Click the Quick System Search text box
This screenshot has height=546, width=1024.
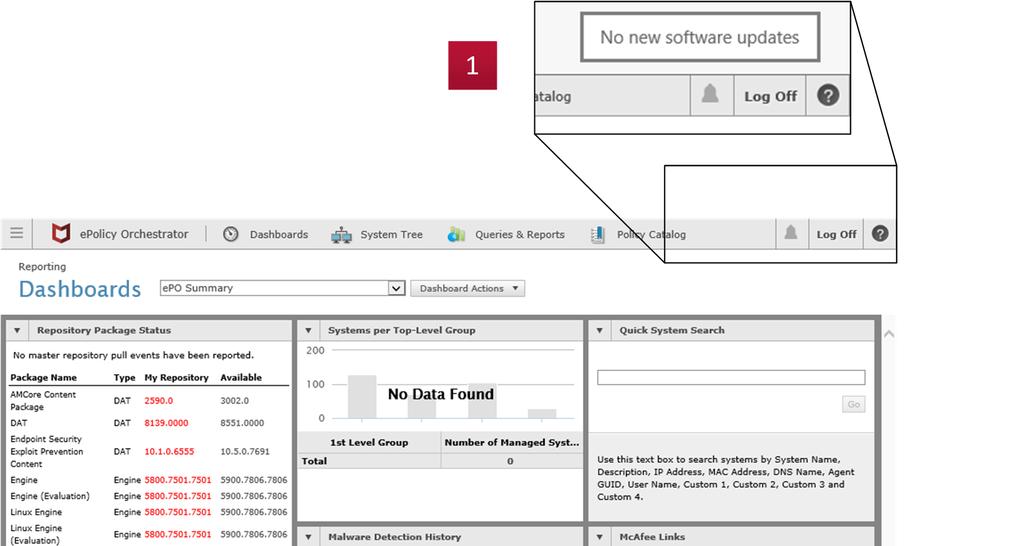point(731,377)
